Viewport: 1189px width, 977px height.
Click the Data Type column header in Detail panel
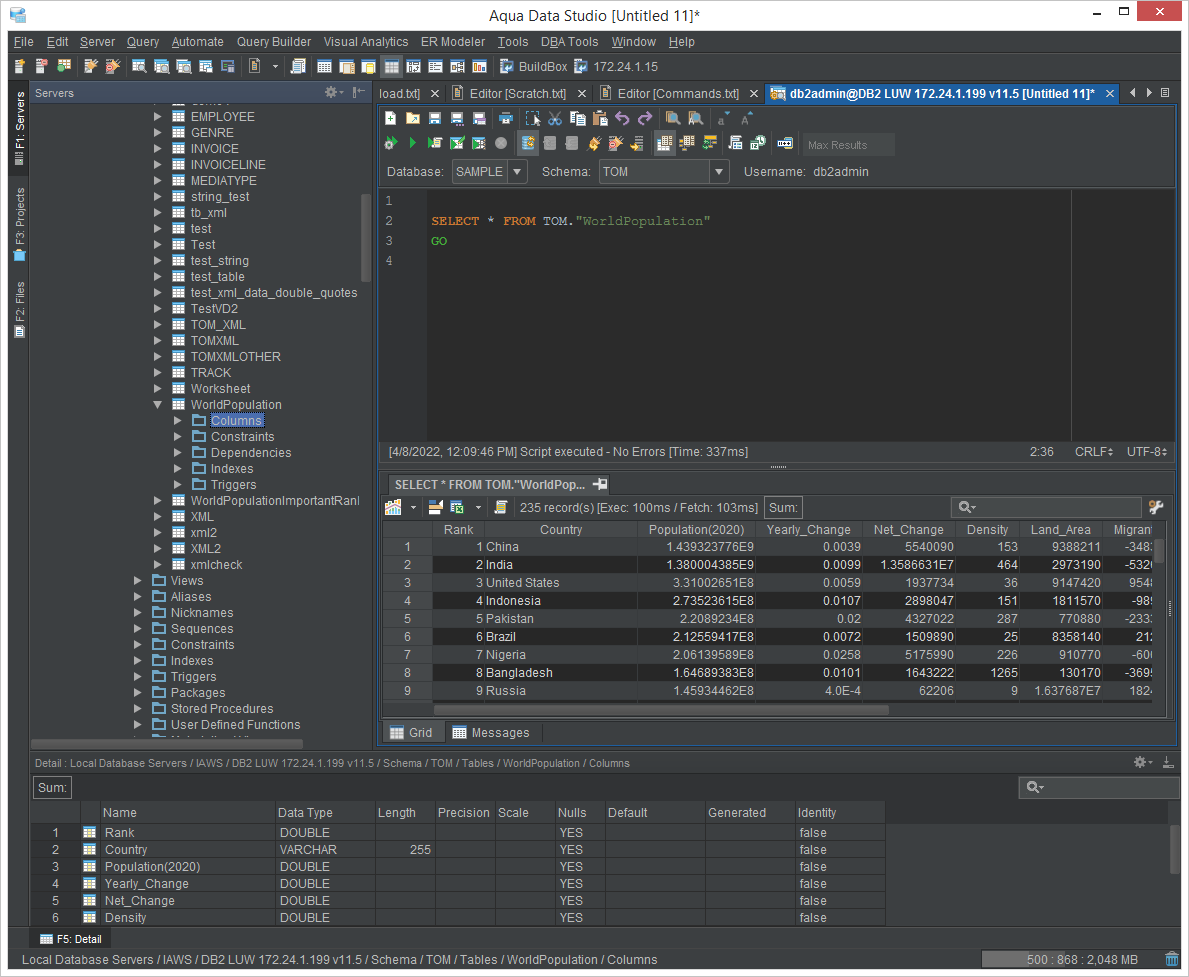click(325, 812)
